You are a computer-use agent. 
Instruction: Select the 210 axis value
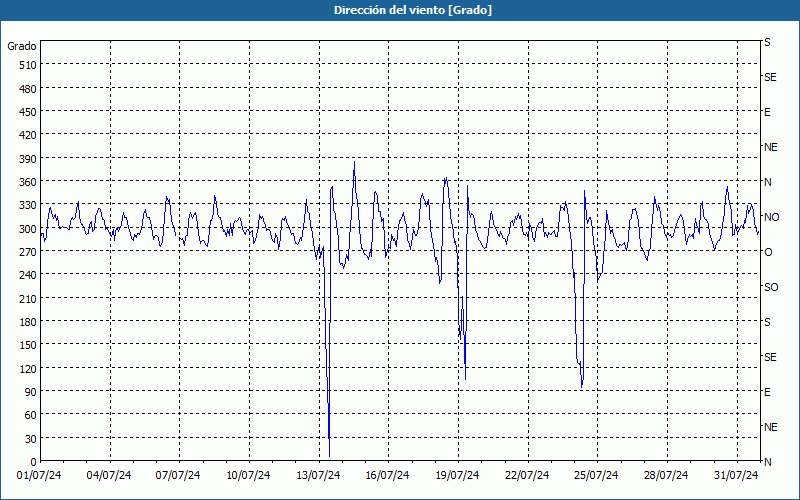28,299
